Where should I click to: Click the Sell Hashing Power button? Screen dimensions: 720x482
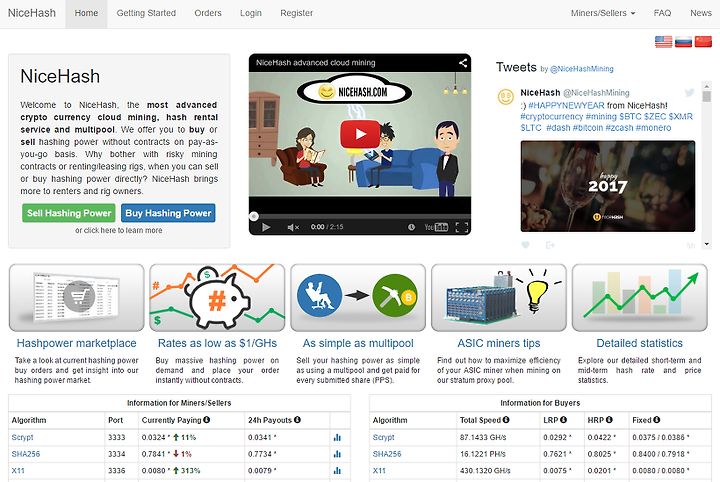[x=69, y=213]
